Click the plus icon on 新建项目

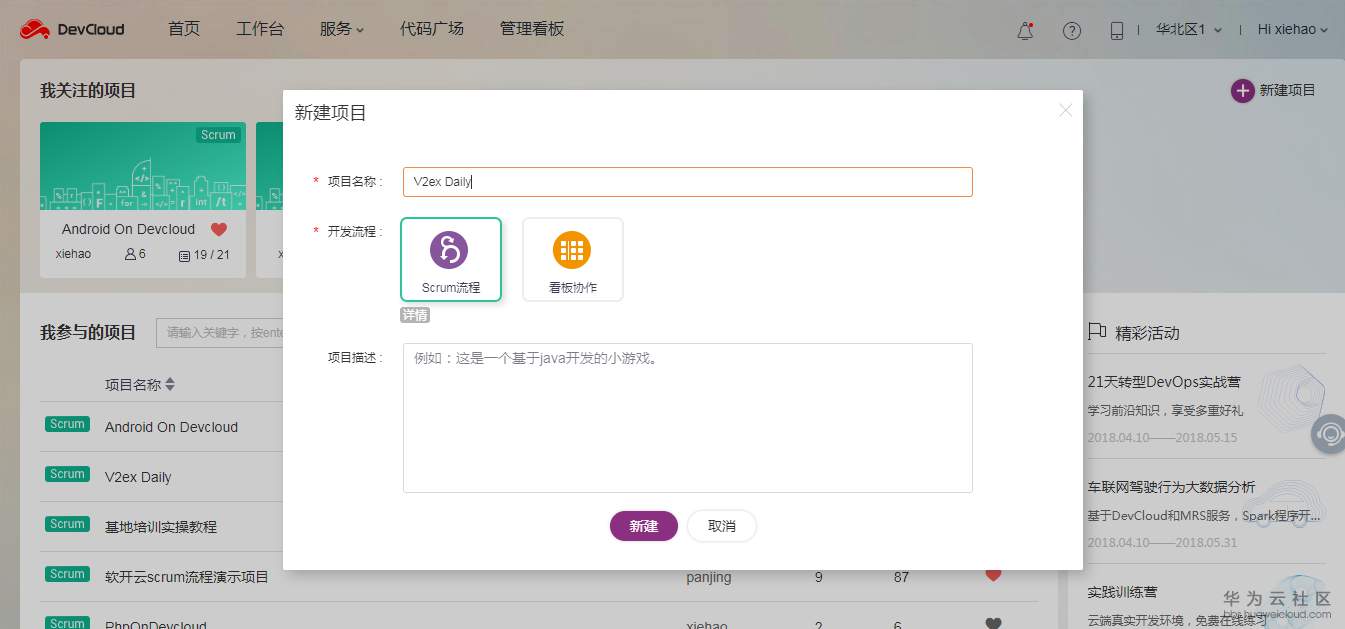(x=1242, y=90)
